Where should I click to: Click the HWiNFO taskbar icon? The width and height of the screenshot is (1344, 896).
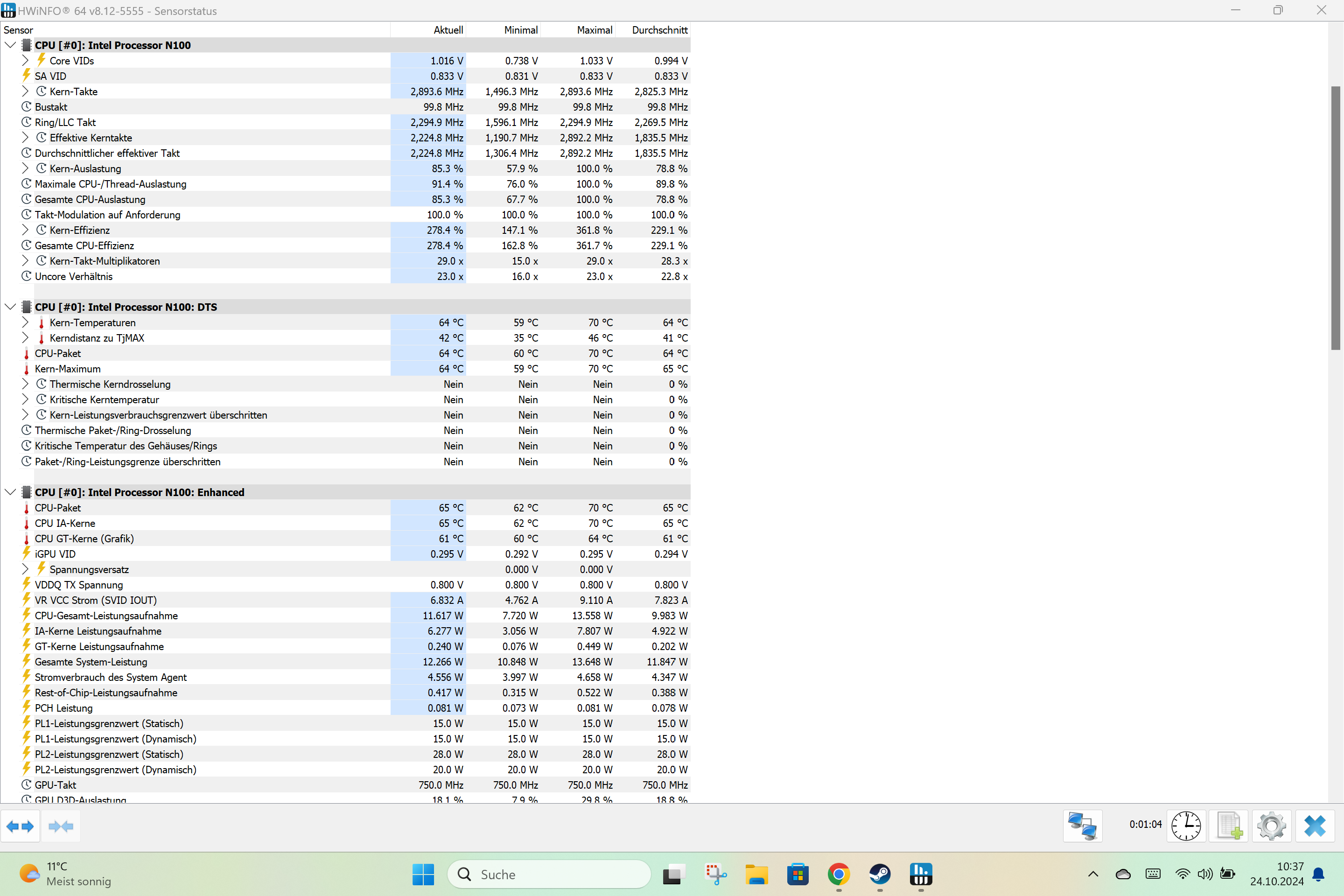pyautogui.click(x=921, y=874)
